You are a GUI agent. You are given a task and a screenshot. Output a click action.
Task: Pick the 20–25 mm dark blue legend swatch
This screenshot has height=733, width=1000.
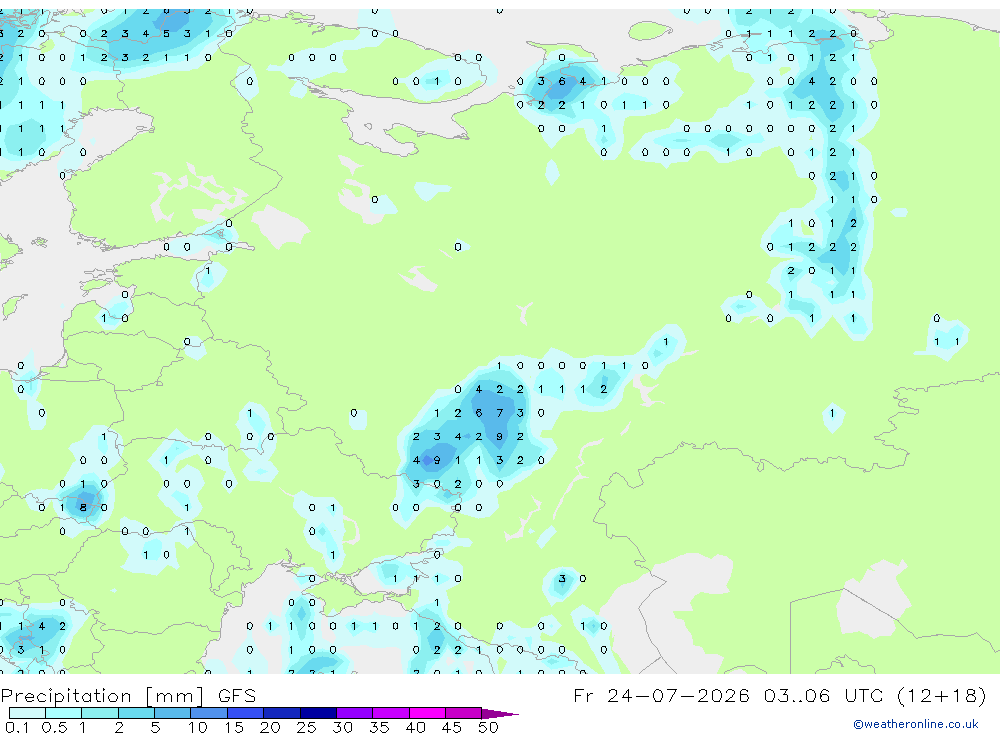click(x=282, y=713)
